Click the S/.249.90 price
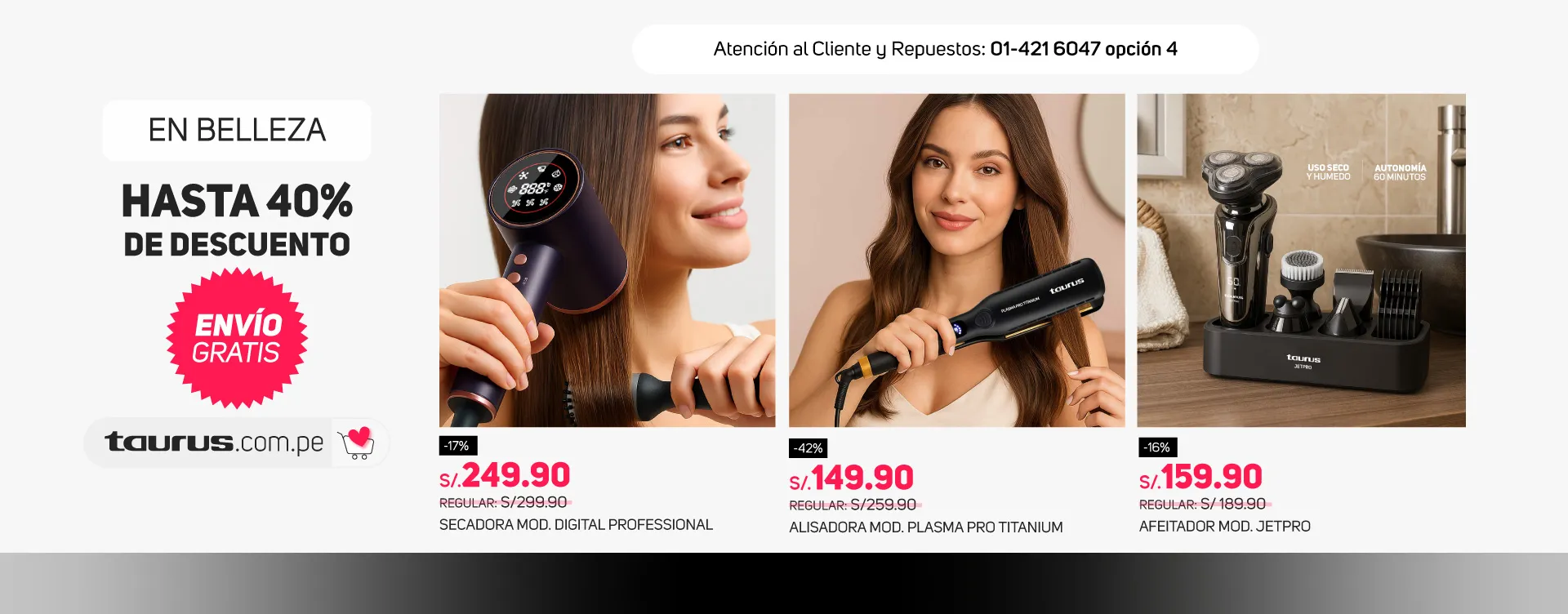Image resolution: width=1568 pixels, height=614 pixels. (505, 475)
